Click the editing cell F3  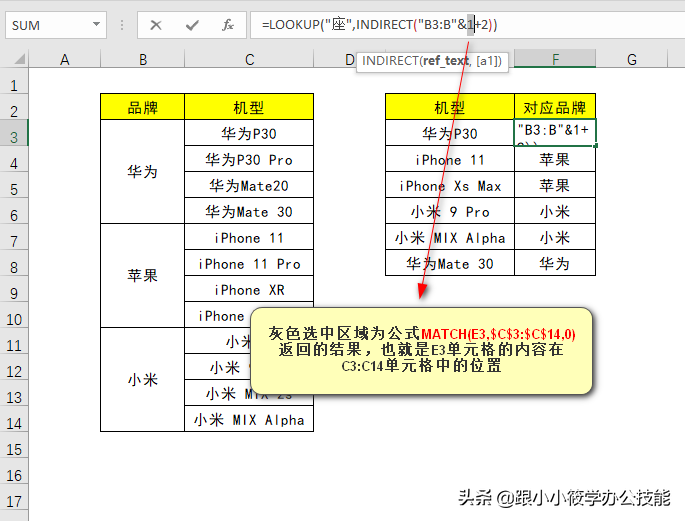point(555,132)
